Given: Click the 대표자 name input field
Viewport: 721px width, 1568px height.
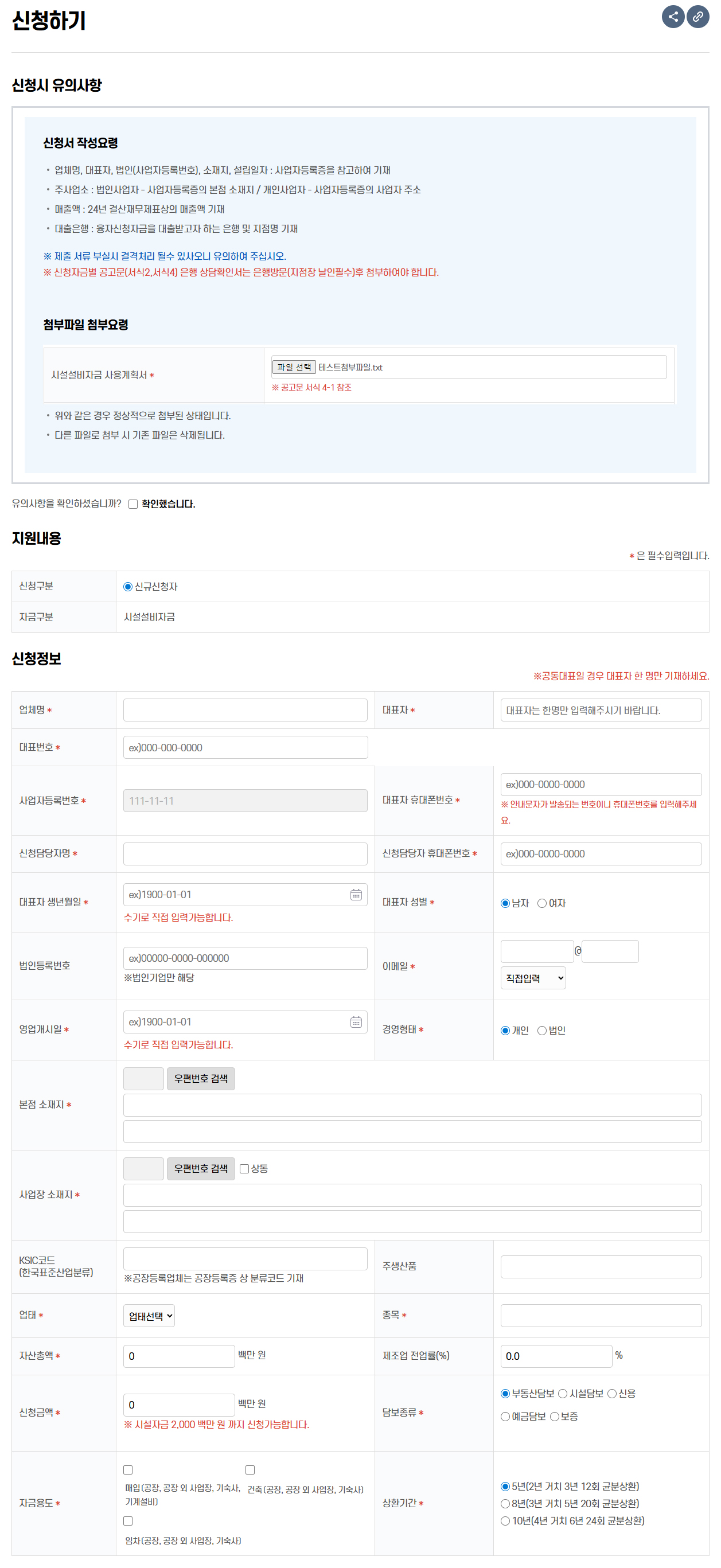Looking at the screenshot, I should [x=601, y=710].
